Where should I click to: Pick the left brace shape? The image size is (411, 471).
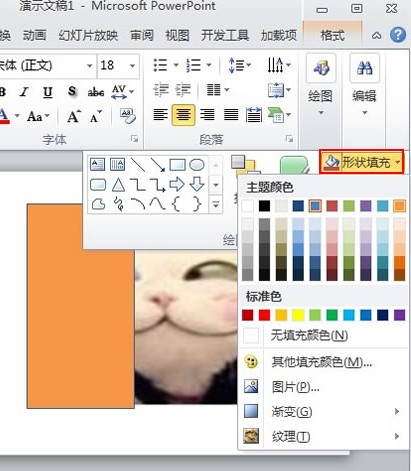tap(177, 204)
